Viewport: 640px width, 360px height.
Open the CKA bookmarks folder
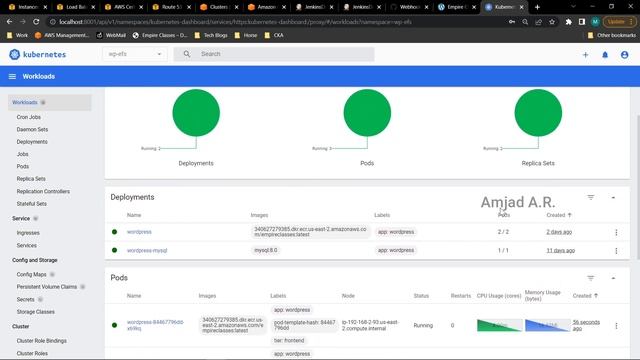click(x=274, y=36)
